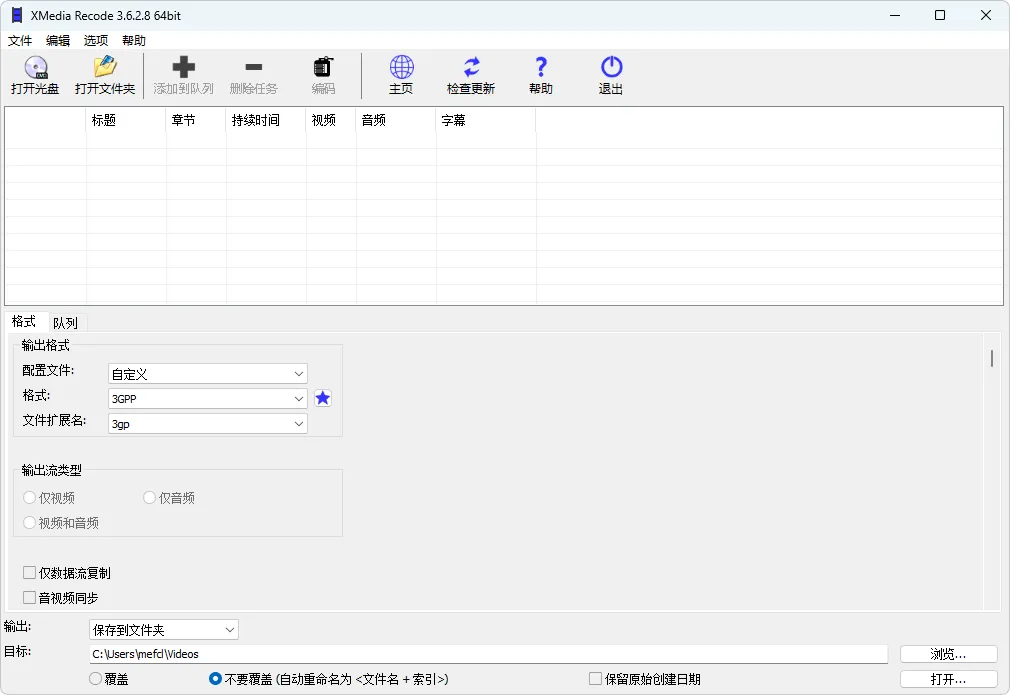The height and width of the screenshot is (695, 1010).
Task: Open the 文件 menu
Action: pyautogui.click(x=20, y=41)
